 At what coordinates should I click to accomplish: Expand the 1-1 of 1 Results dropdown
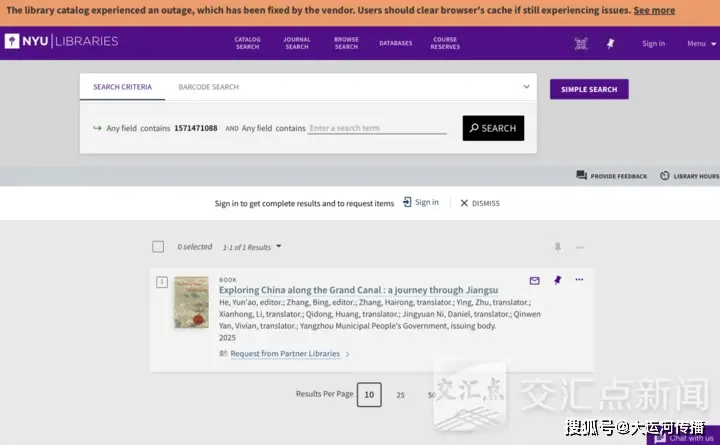click(x=278, y=247)
